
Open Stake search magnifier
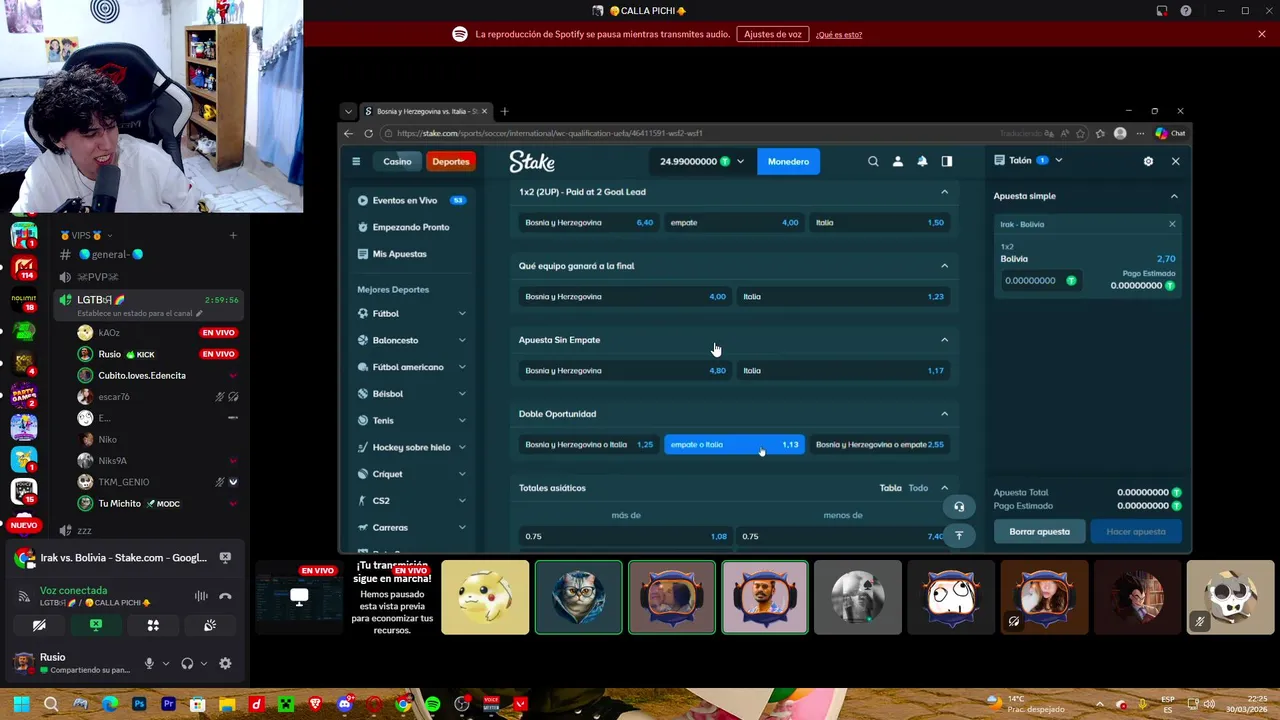pos(873,161)
